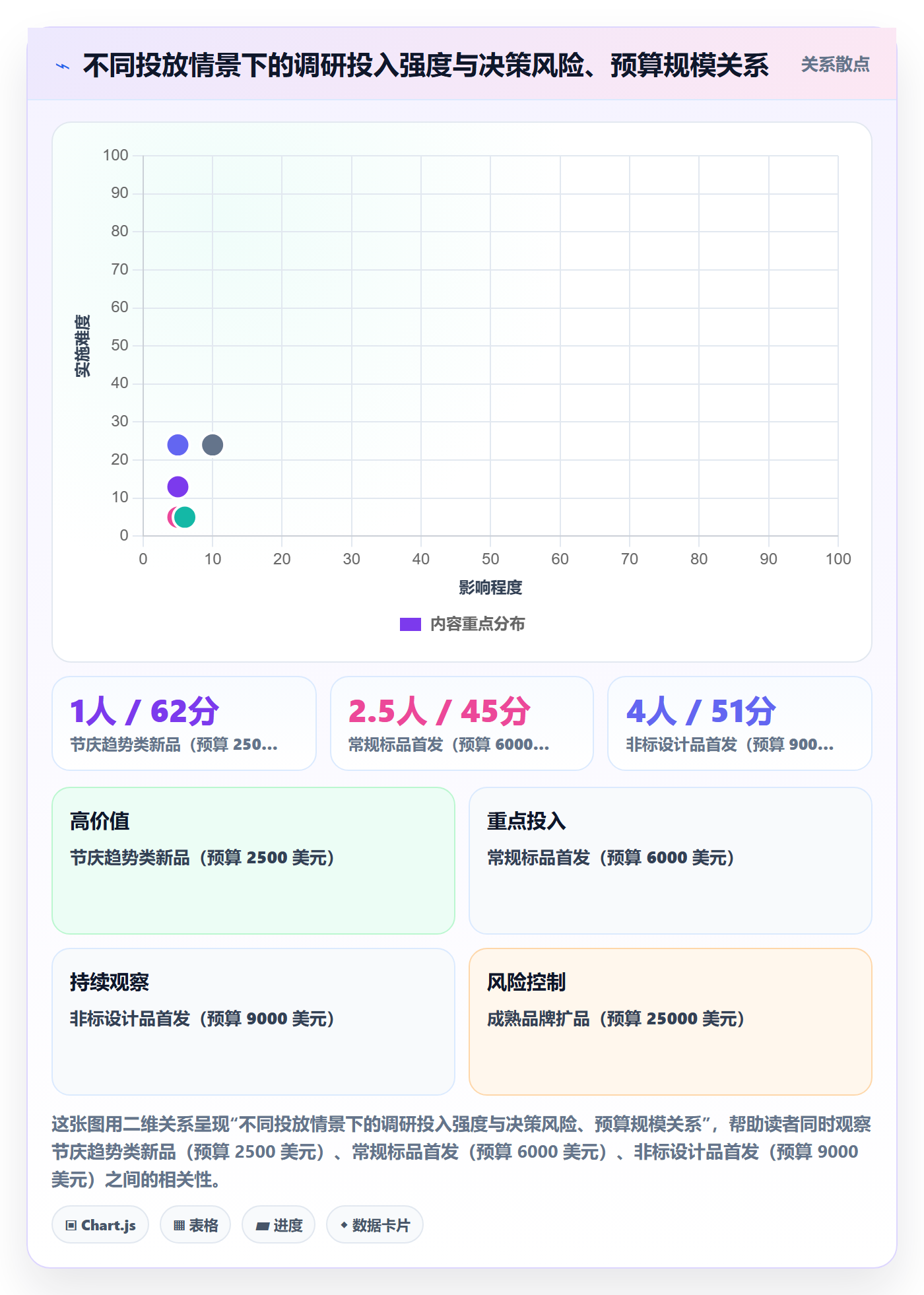Select the slate gray scatter point
Screen dimensions: 924x1295
pos(213,445)
